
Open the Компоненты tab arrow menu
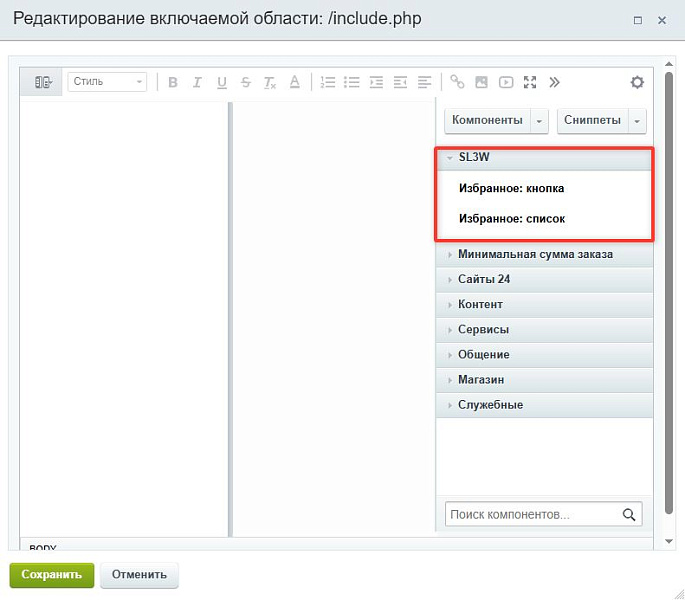pyautogui.click(x=539, y=121)
